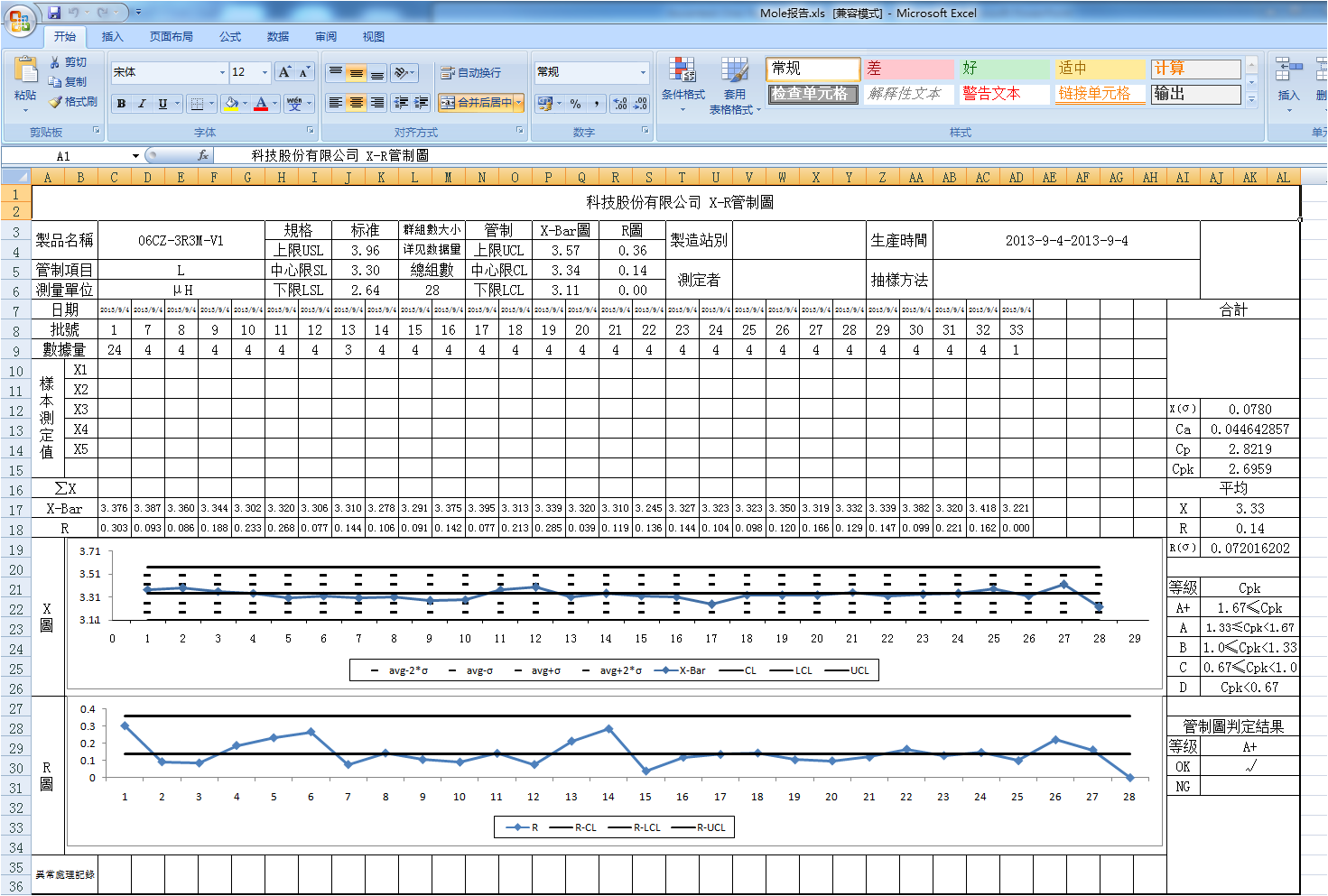Screen dimensions: 1328x896
Task: Toggle center horizontal alignment
Action: 357,103
